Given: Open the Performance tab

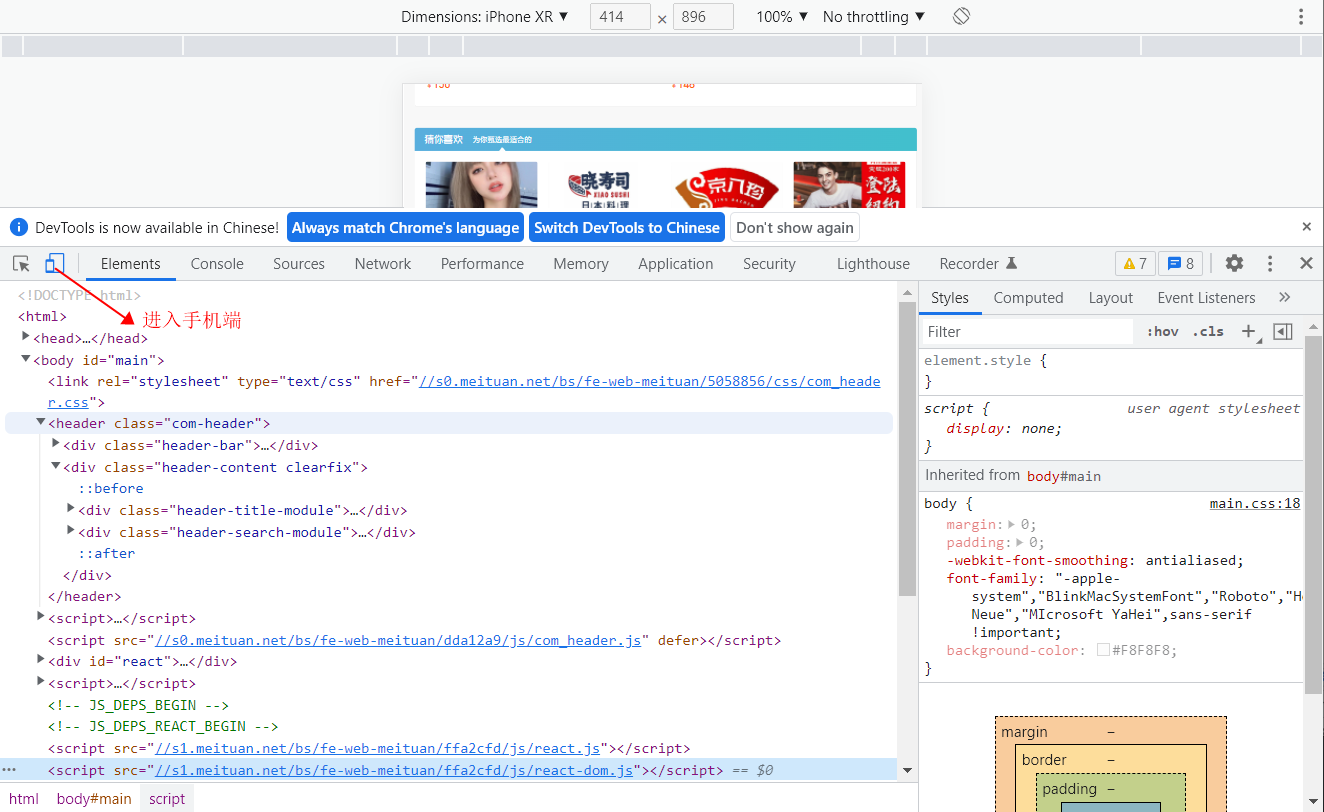Looking at the screenshot, I should point(483,264).
